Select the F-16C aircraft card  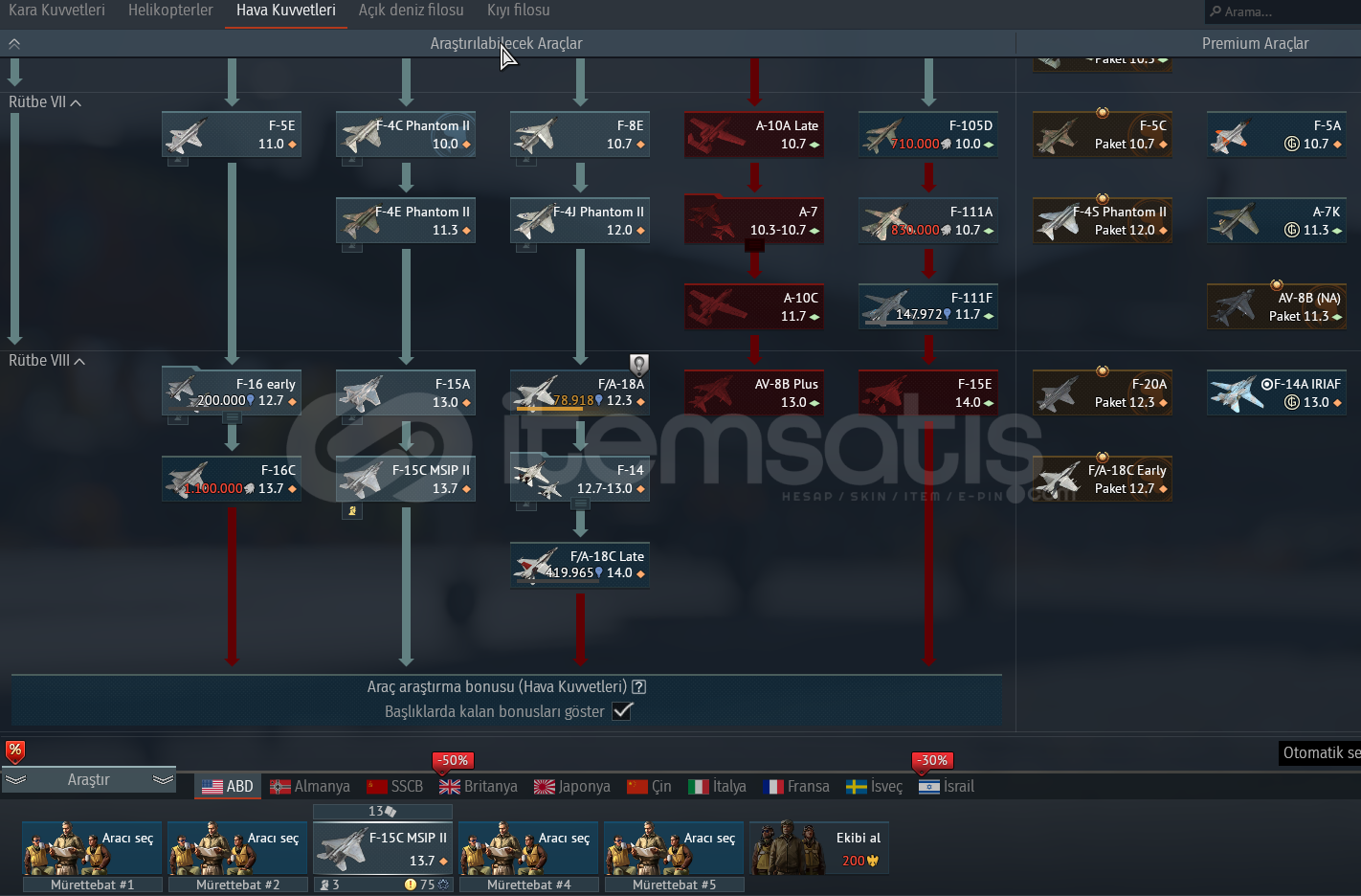point(232,479)
